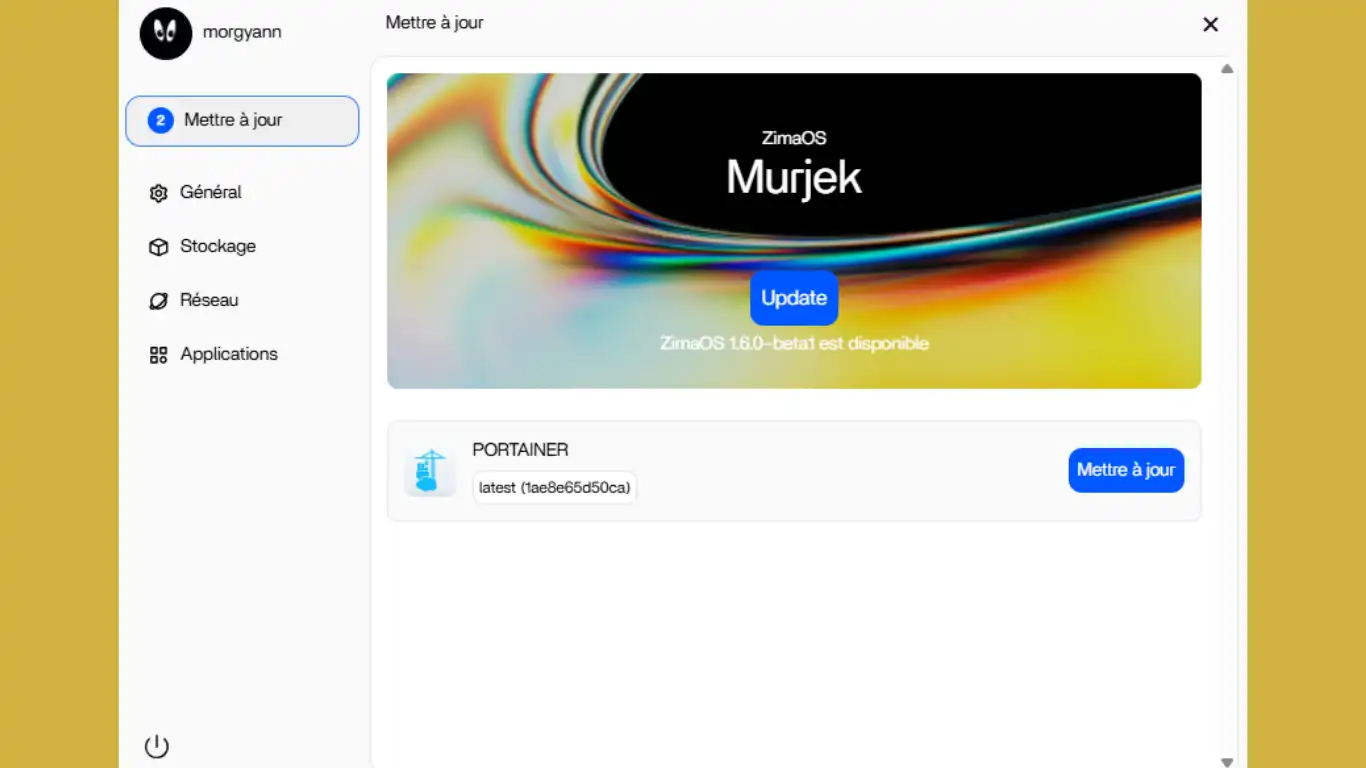The image size is (1366, 768).
Task: Click the Stockage cube icon
Action: [x=158, y=247]
